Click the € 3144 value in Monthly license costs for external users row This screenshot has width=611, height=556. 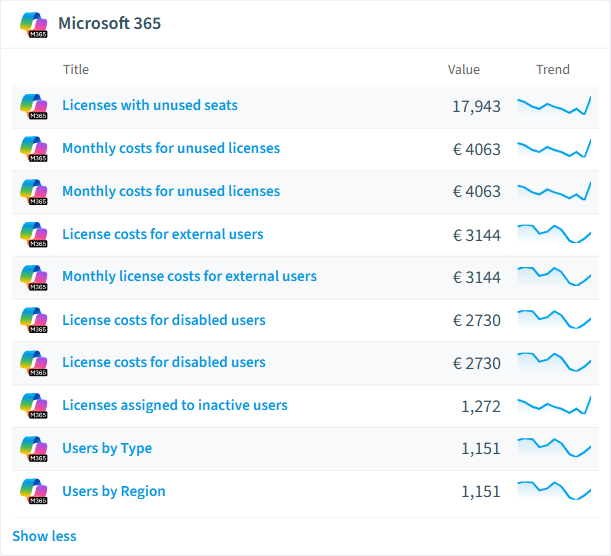point(477,277)
